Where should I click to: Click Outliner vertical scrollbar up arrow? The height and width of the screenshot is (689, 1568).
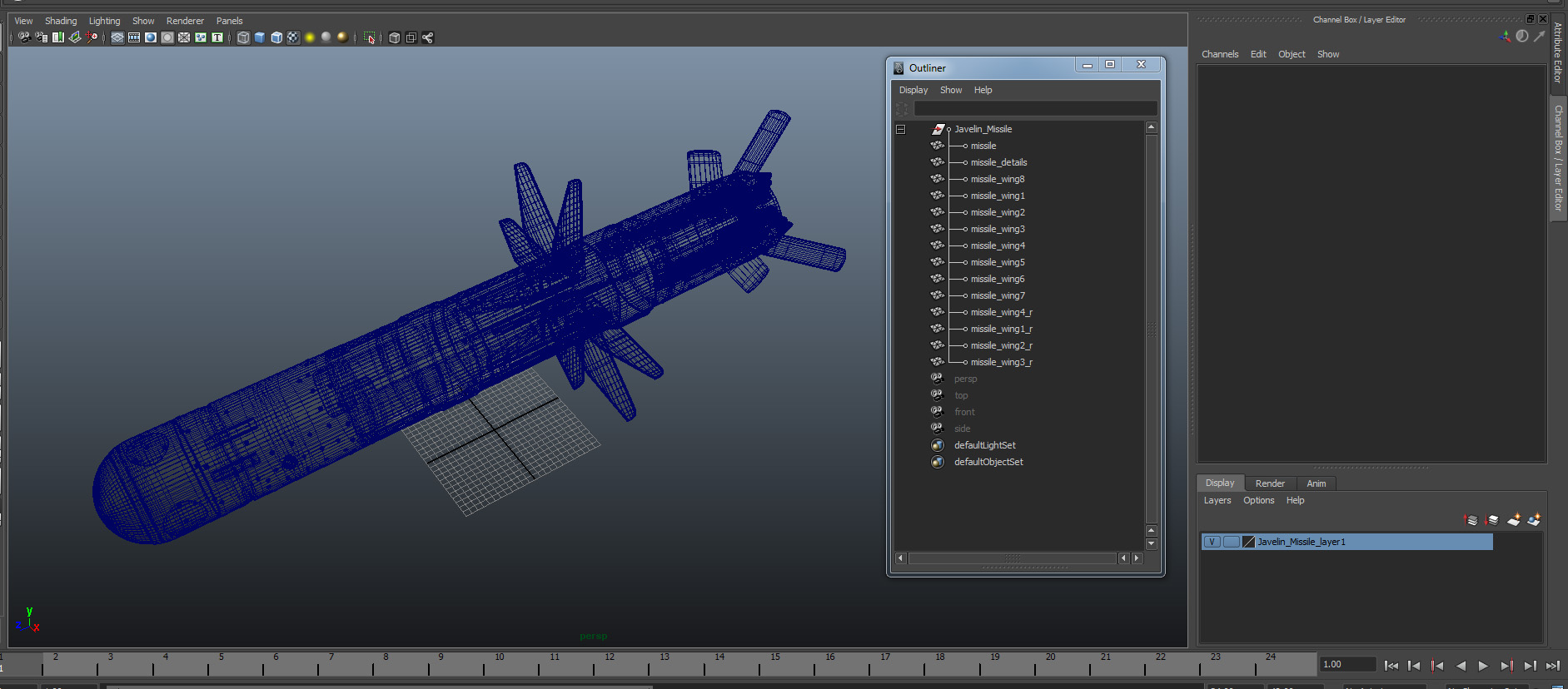pos(1151,127)
